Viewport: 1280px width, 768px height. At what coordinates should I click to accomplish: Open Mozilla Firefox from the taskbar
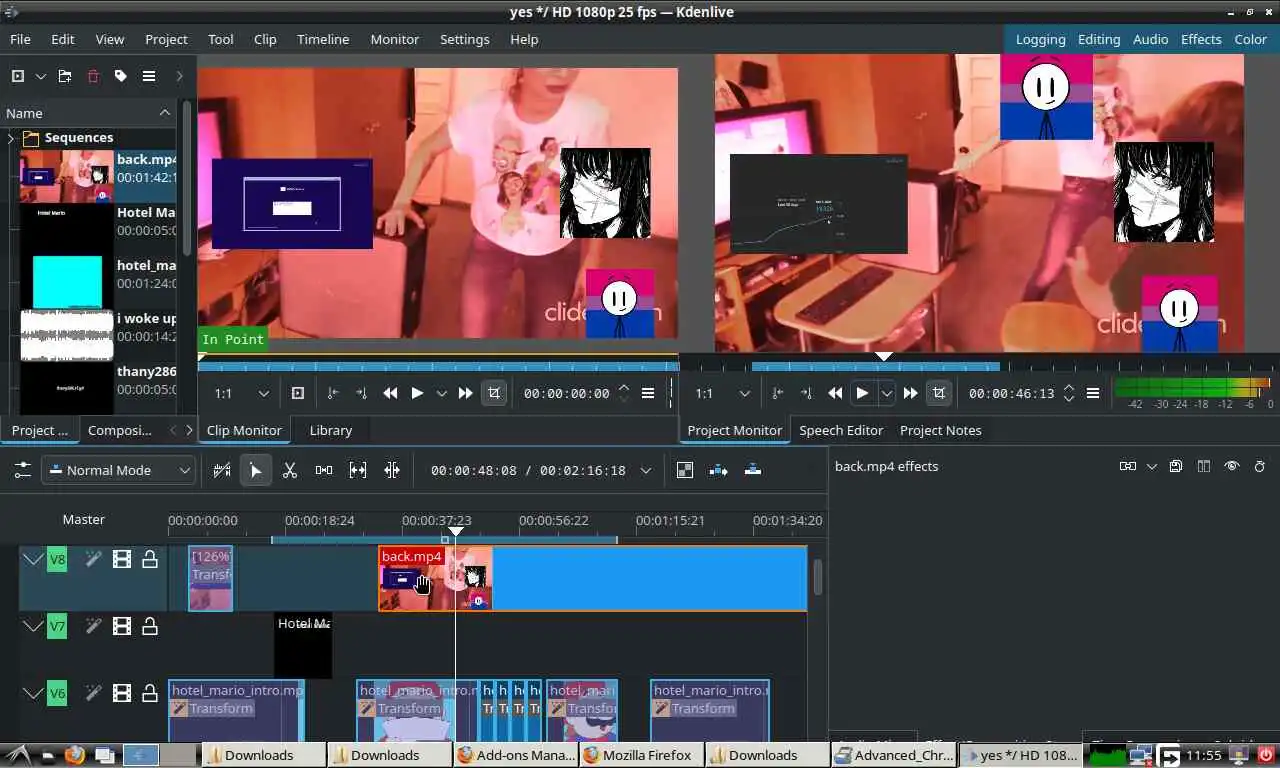click(640, 755)
